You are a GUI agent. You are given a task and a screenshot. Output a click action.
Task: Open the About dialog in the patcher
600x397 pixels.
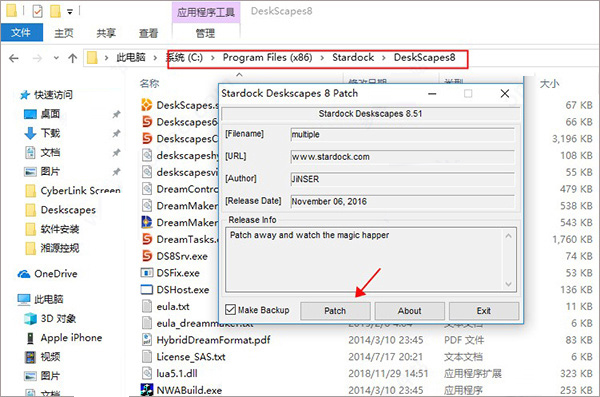[x=409, y=310]
